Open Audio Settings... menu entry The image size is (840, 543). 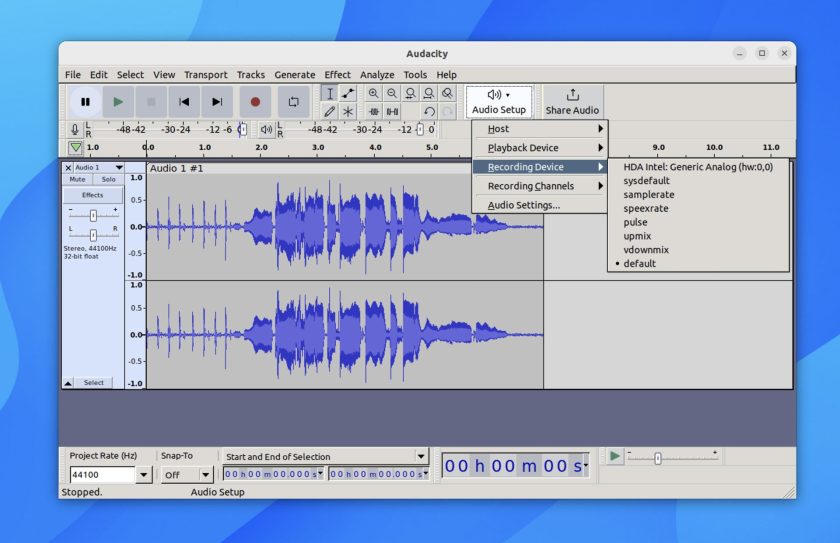540,205
